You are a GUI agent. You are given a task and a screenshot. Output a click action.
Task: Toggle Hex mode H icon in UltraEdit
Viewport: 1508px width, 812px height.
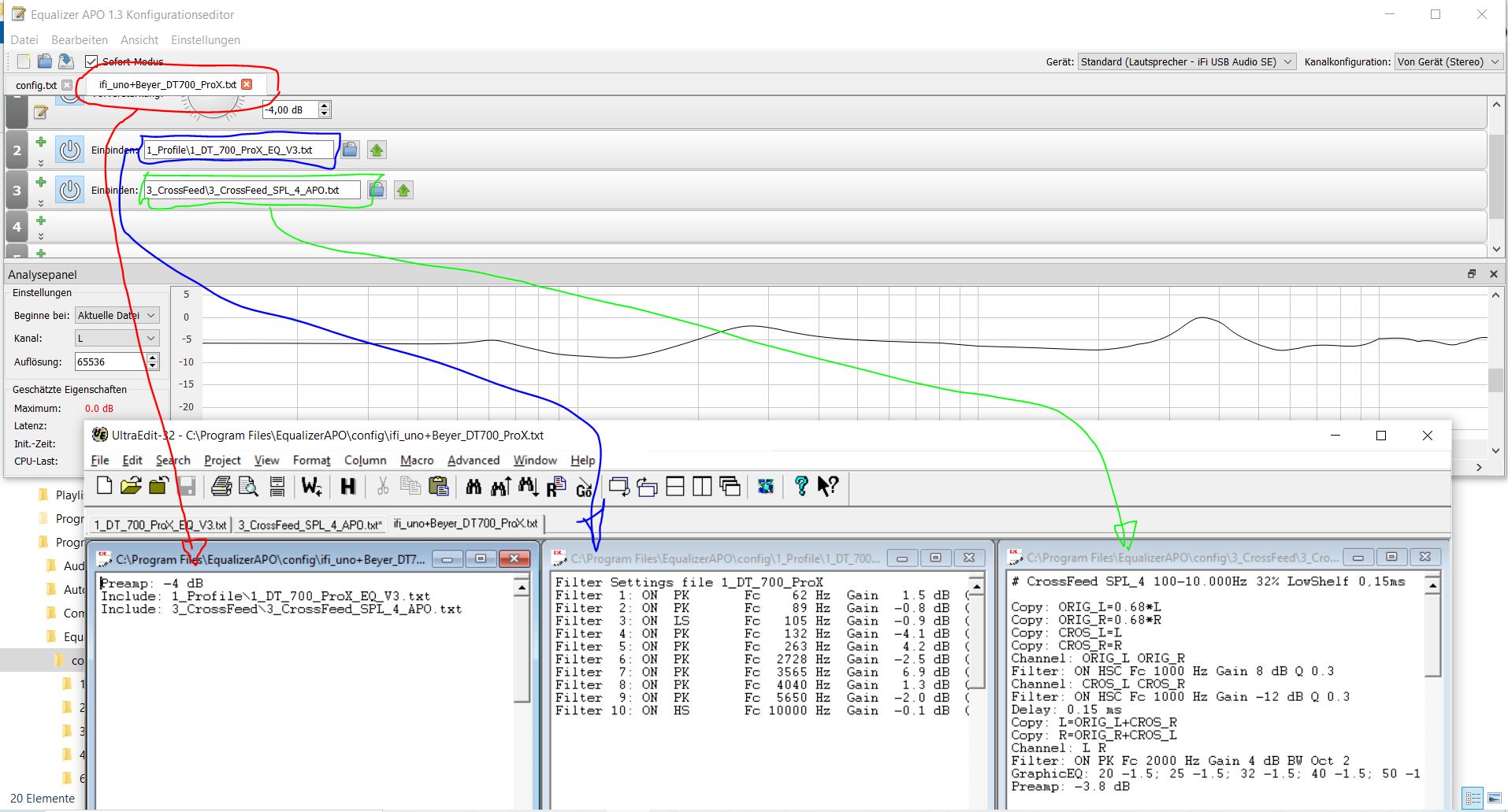(347, 486)
